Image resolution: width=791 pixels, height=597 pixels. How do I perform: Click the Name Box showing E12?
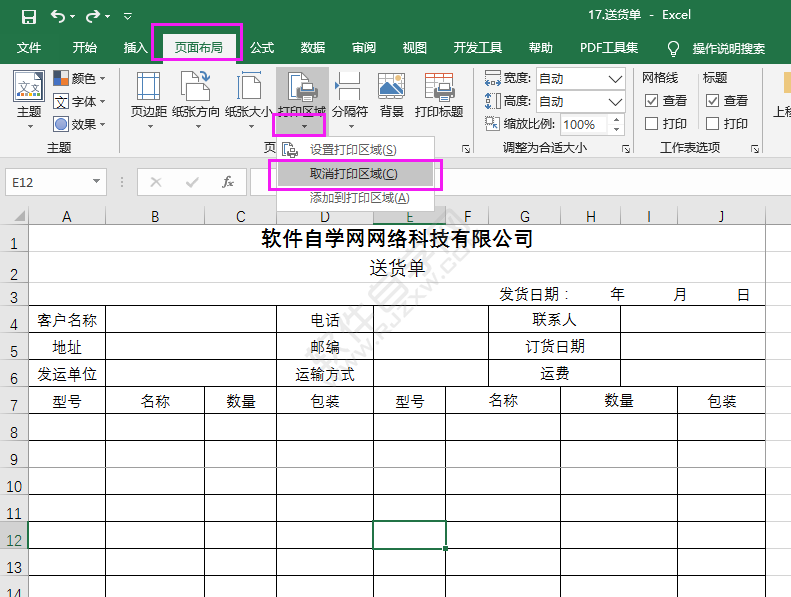click(x=48, y=182)
